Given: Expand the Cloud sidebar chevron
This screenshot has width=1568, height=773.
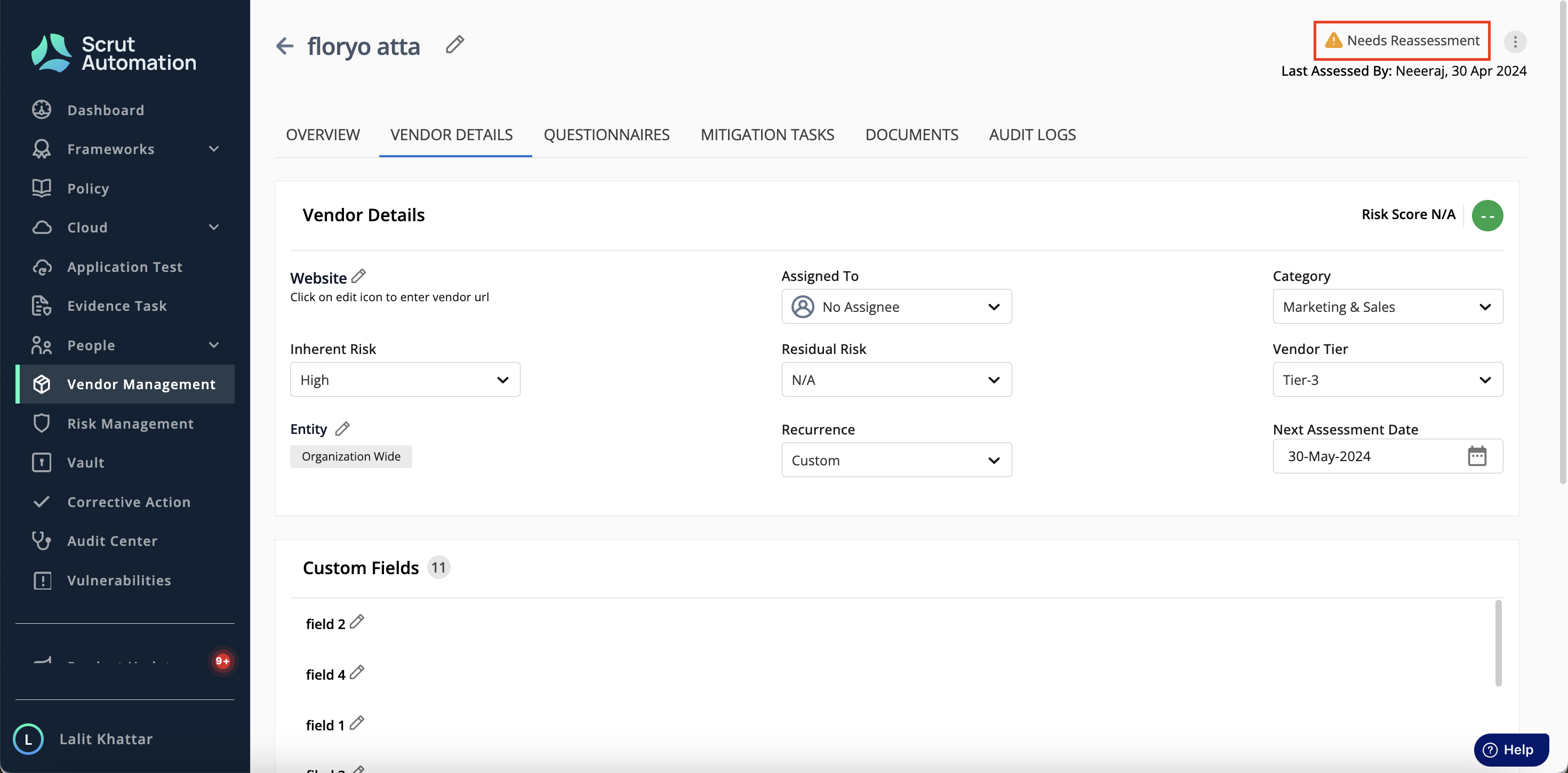Looking at the screenshot, I should [x=214, y=227].
